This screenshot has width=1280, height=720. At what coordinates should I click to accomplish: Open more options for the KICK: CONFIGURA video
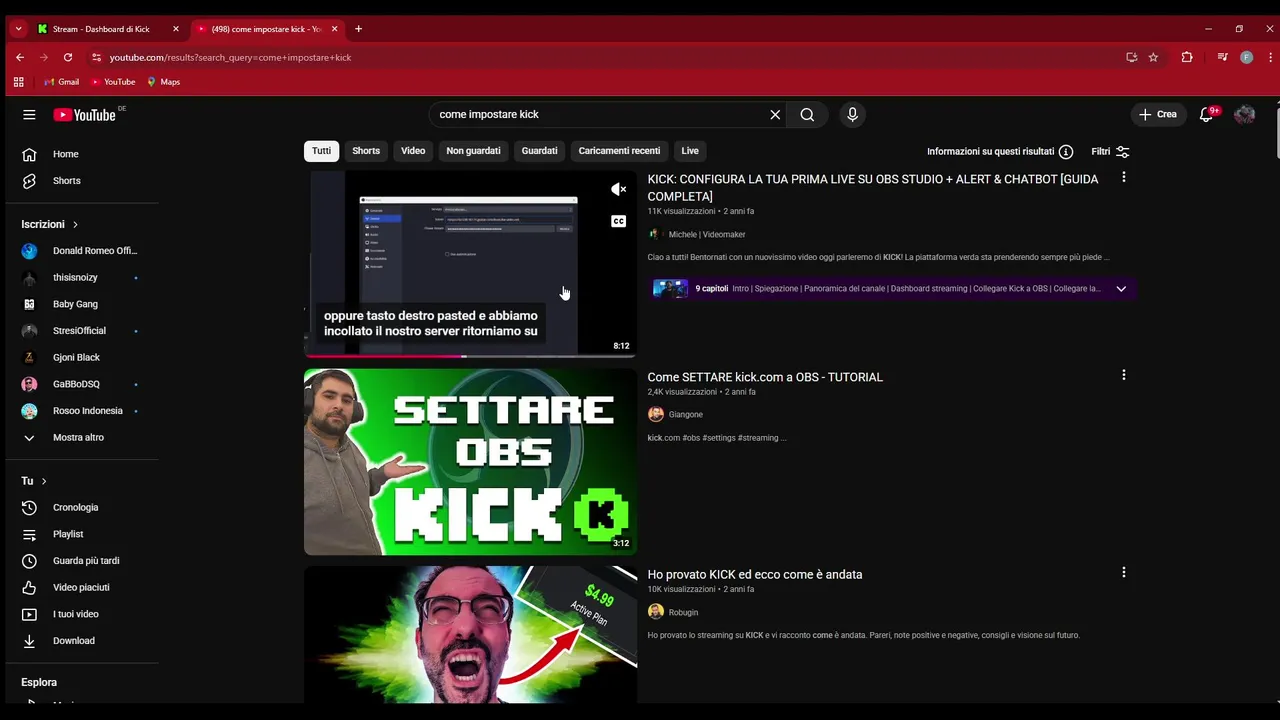tap(1124, 177)
